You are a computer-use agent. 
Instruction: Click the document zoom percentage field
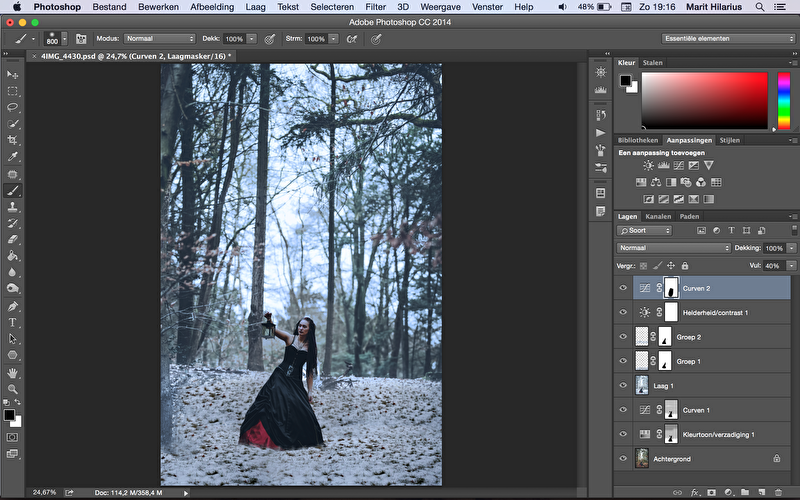coord(44,492)
